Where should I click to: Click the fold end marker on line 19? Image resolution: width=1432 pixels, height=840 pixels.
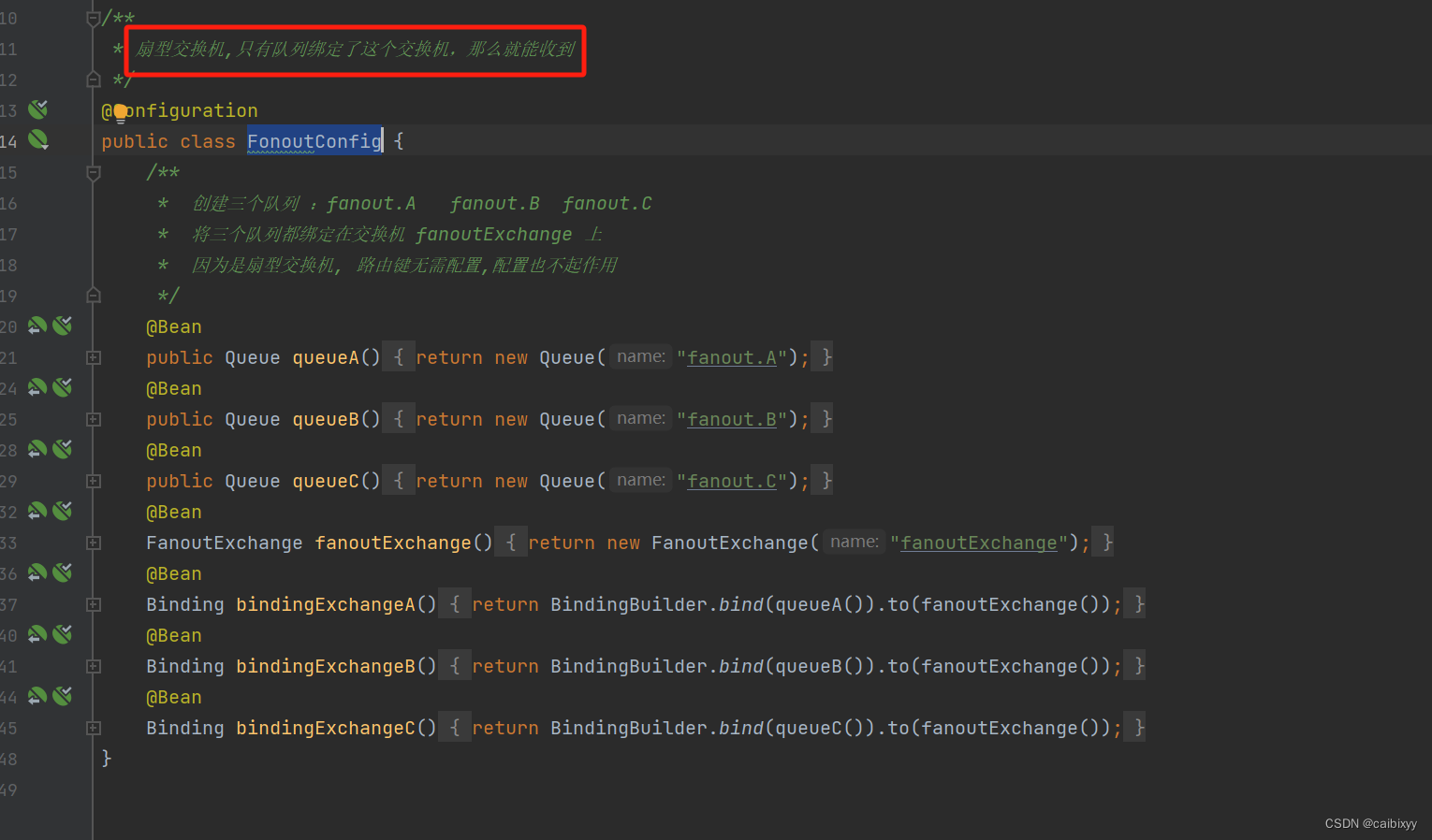click(x=94, y=296)
